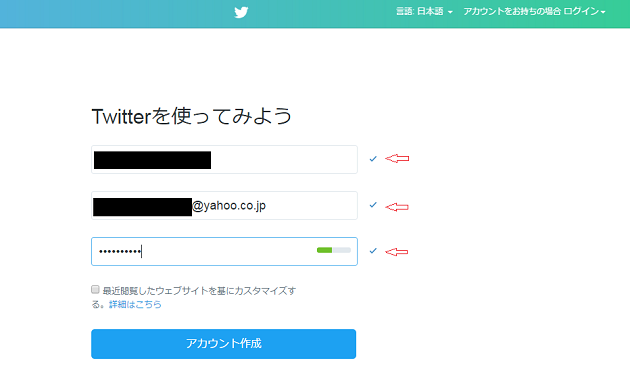
Task: Click the アカウント作成 button
Action: pyautogui.click(x=223, y=344)
